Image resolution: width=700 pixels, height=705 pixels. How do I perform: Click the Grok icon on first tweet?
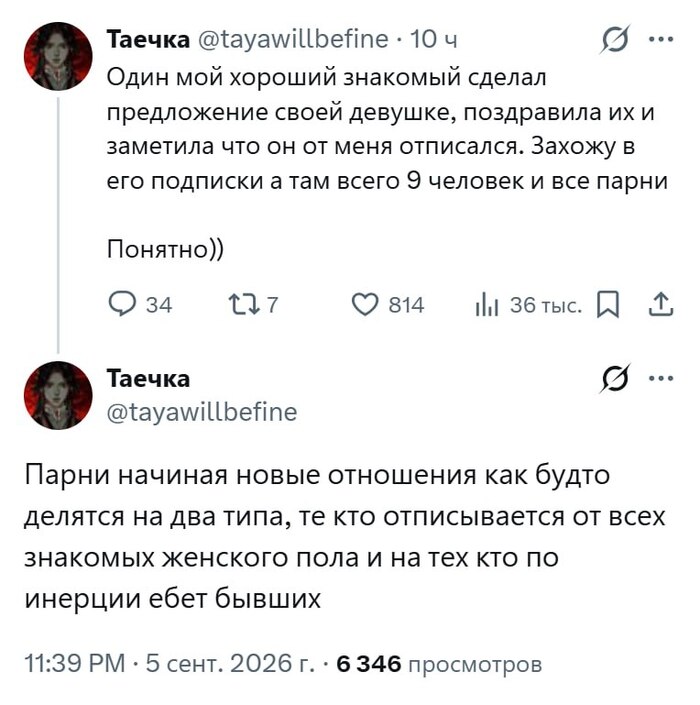tap(615, 39)
